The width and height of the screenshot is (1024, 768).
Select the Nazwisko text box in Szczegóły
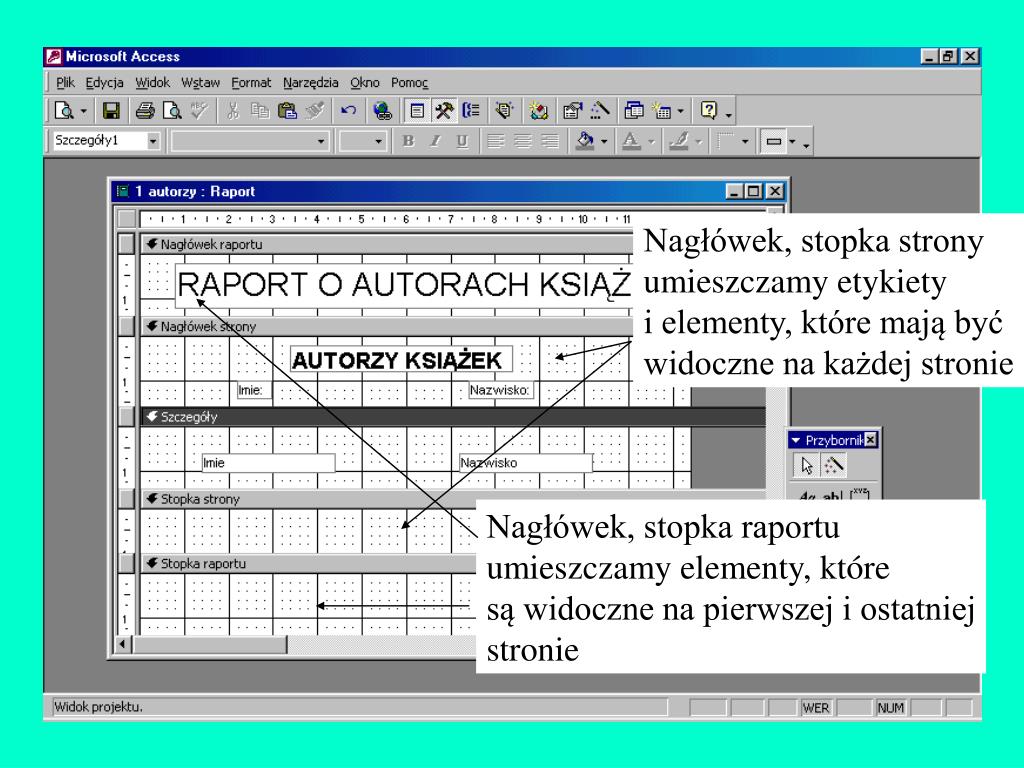coord(525,463)
